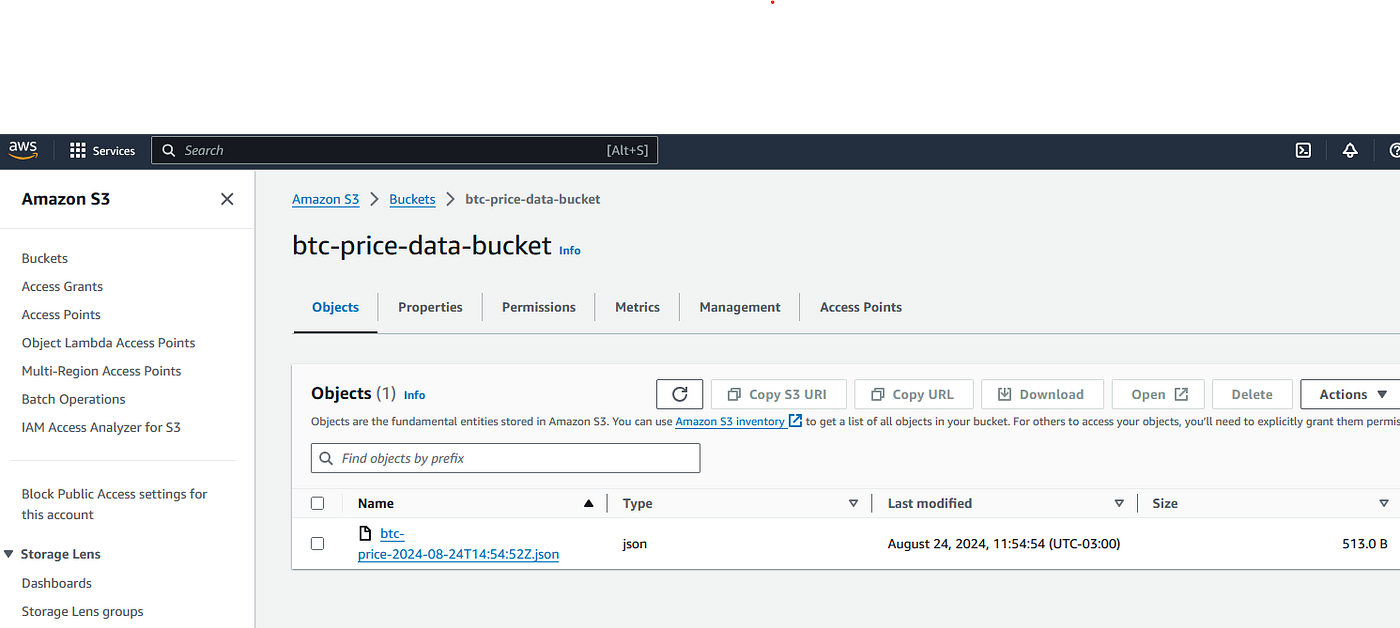This screenshot has width=1400, height=628.
Task: Open the AWS home logo
Action: coord(22,150)
